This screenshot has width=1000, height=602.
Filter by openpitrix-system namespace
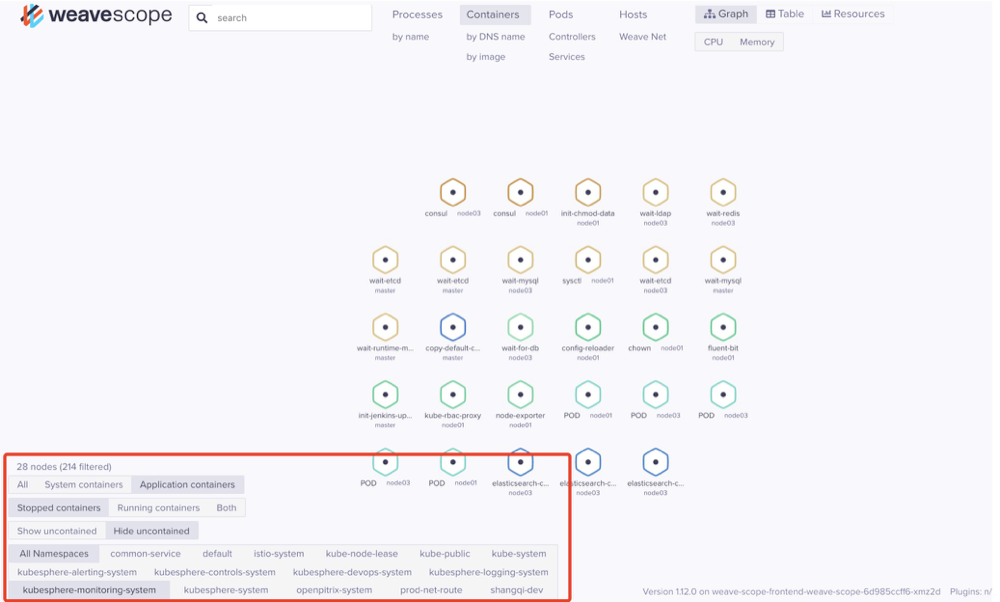[334, 591]
